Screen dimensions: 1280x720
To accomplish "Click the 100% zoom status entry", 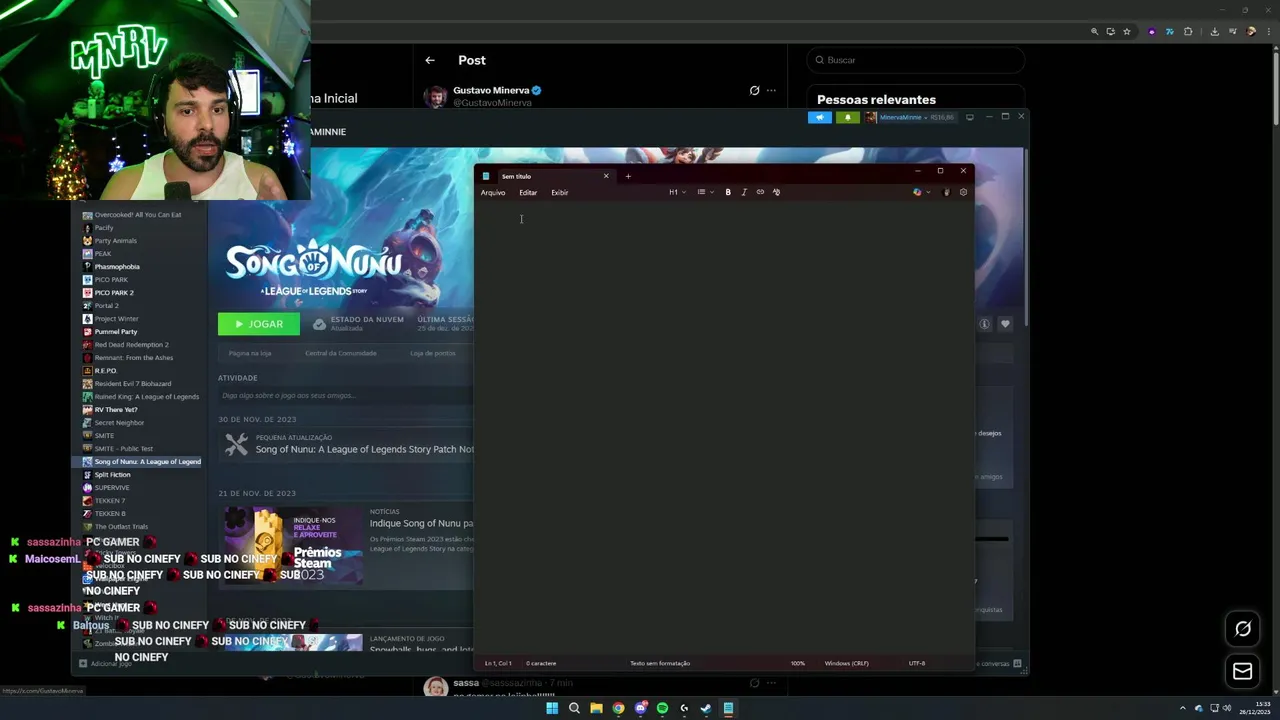I will pos(798,663).
